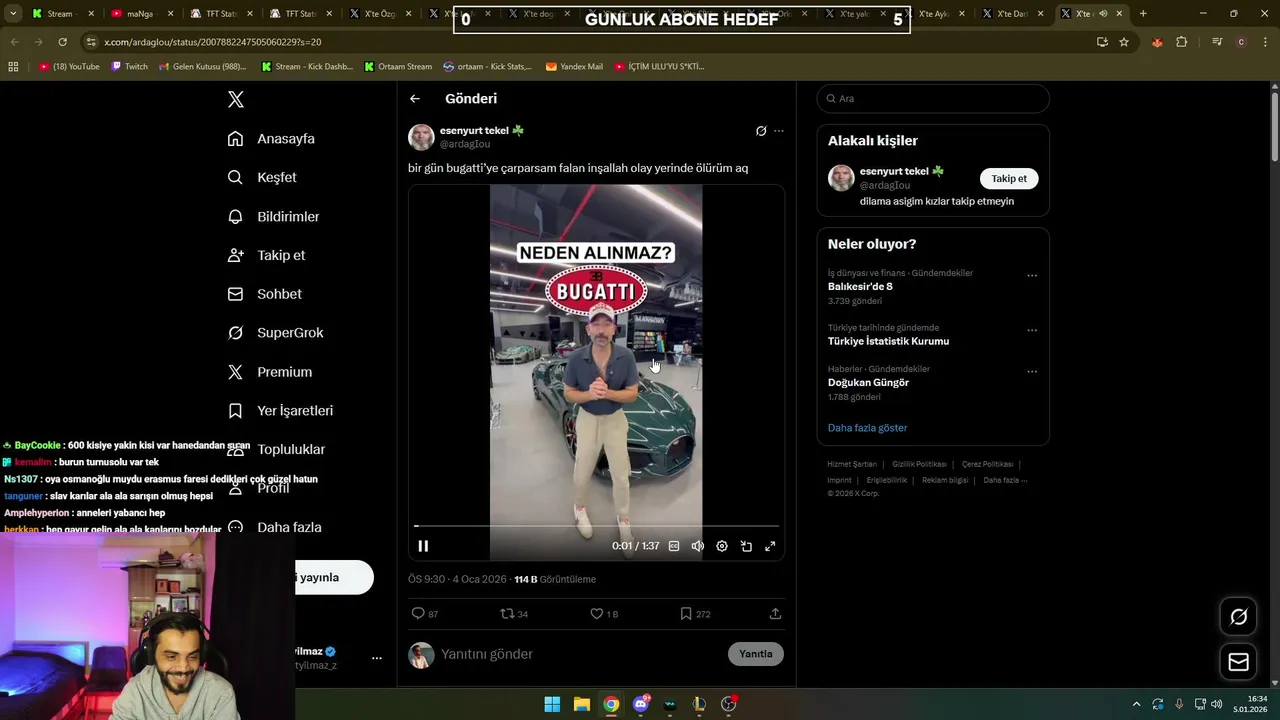Open Çerez Politikası footer link

(988, 464)
